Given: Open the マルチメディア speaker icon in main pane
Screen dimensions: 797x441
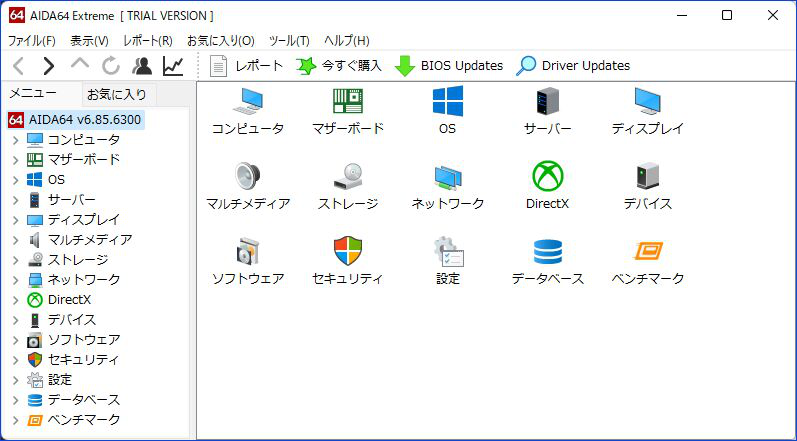Looking at the screenshot, I should pyautogui.click(x=248, y=176).
